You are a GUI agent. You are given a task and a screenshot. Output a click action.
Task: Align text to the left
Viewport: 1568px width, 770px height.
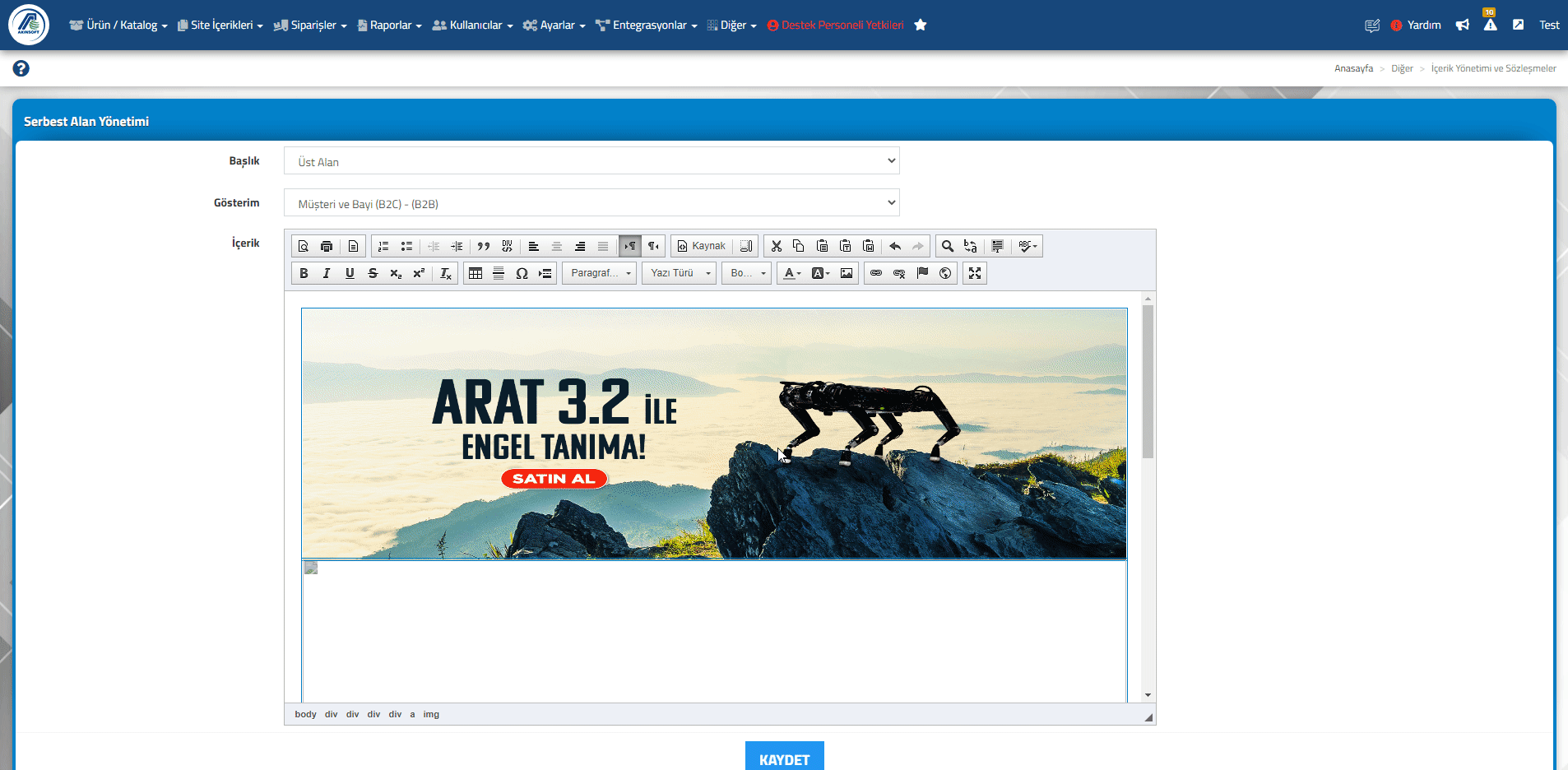[534, 246]
